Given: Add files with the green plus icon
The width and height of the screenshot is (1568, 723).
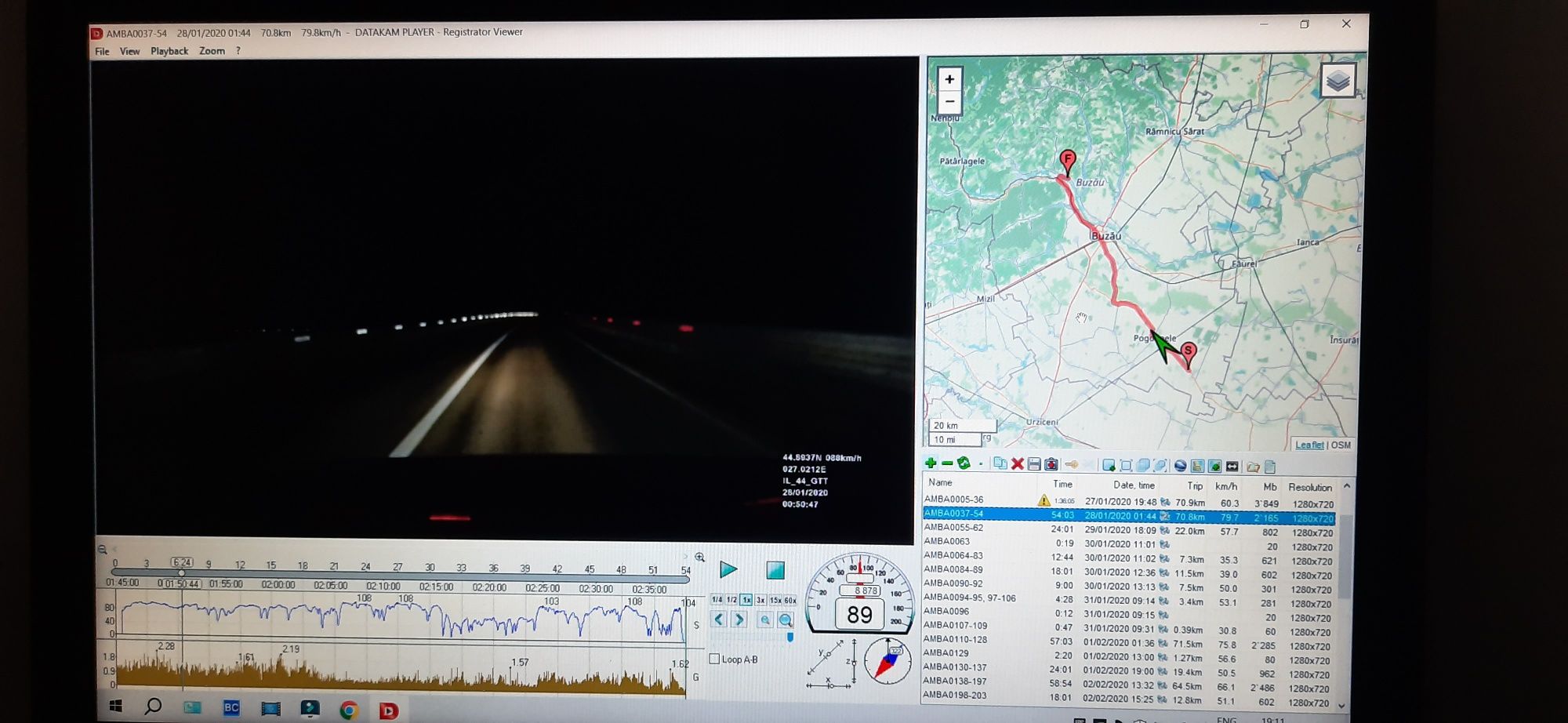Looking at the screenshot, I should click(x=931, y=463).
